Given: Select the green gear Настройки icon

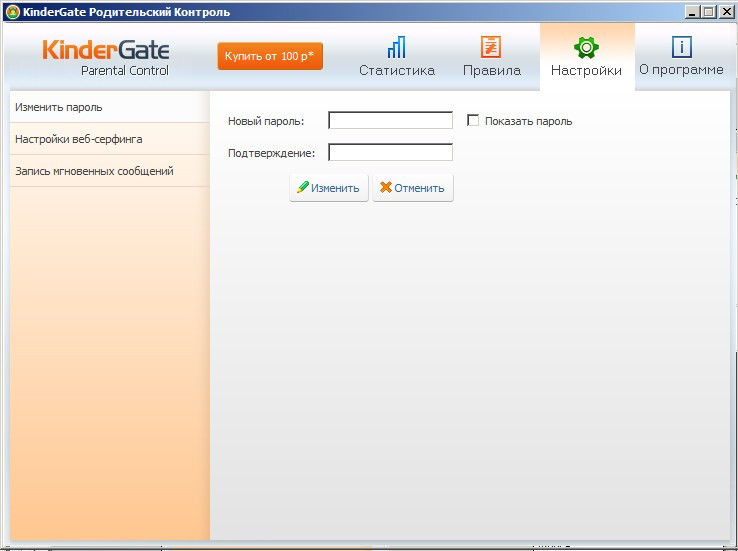Looking at the screenshot, I should click(x=586, y=47).
